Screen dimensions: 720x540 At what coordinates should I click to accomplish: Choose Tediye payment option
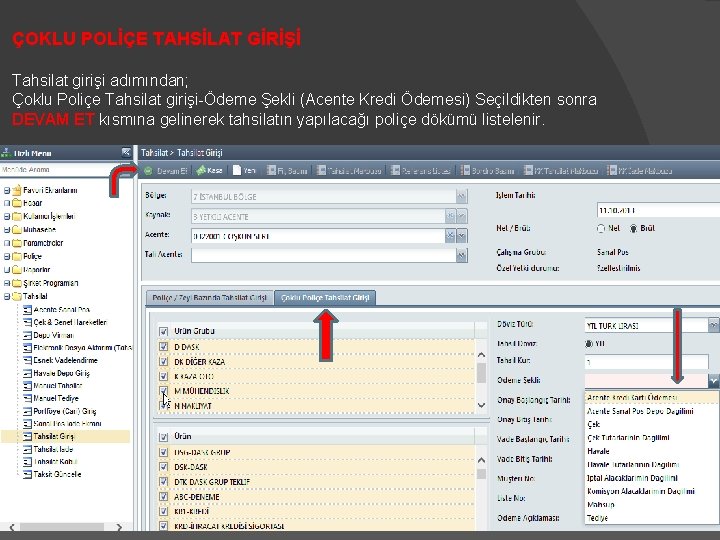[x=652, y=518]
